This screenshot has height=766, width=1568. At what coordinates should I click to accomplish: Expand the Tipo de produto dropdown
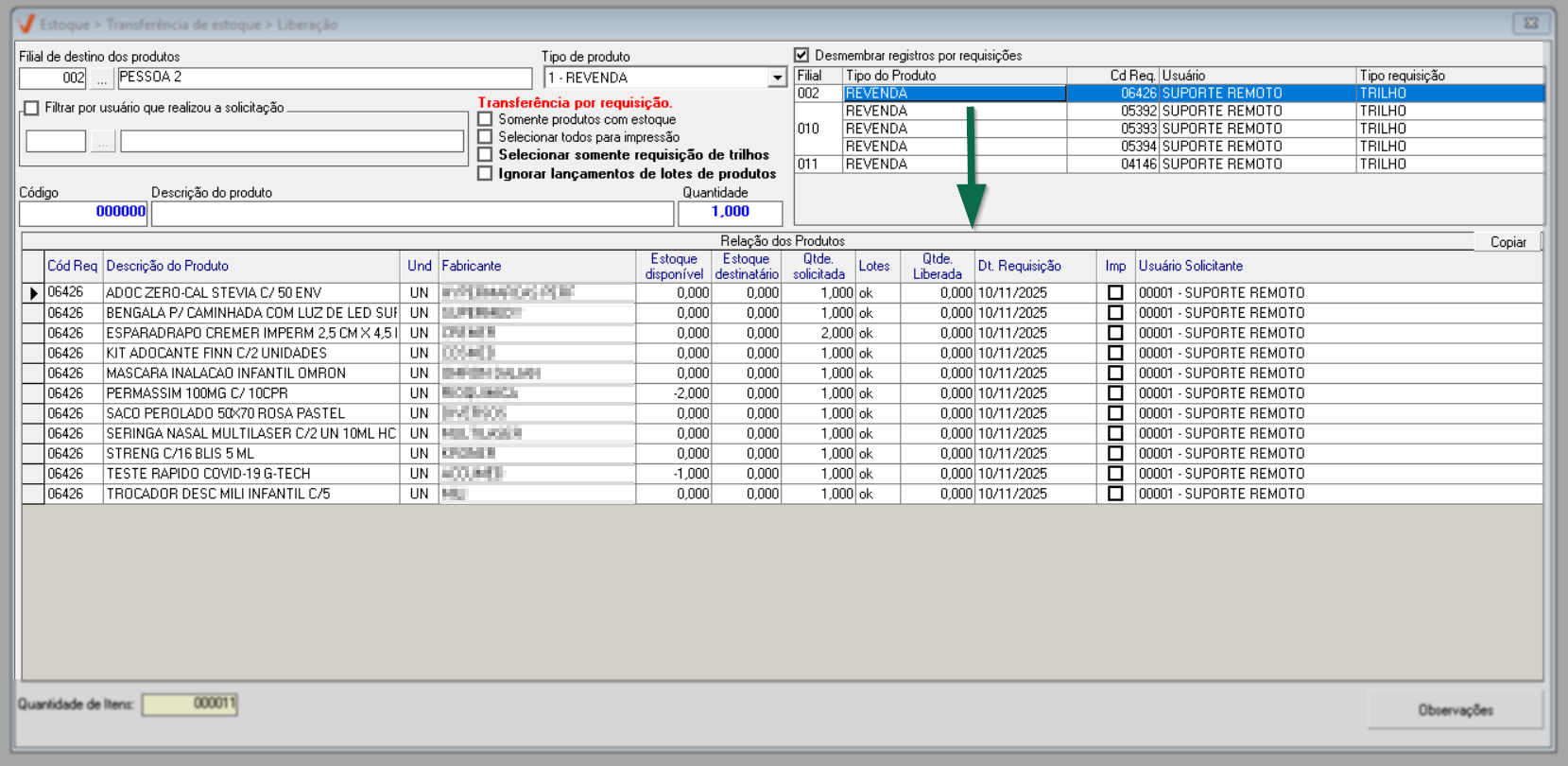(x=777, y=78)
